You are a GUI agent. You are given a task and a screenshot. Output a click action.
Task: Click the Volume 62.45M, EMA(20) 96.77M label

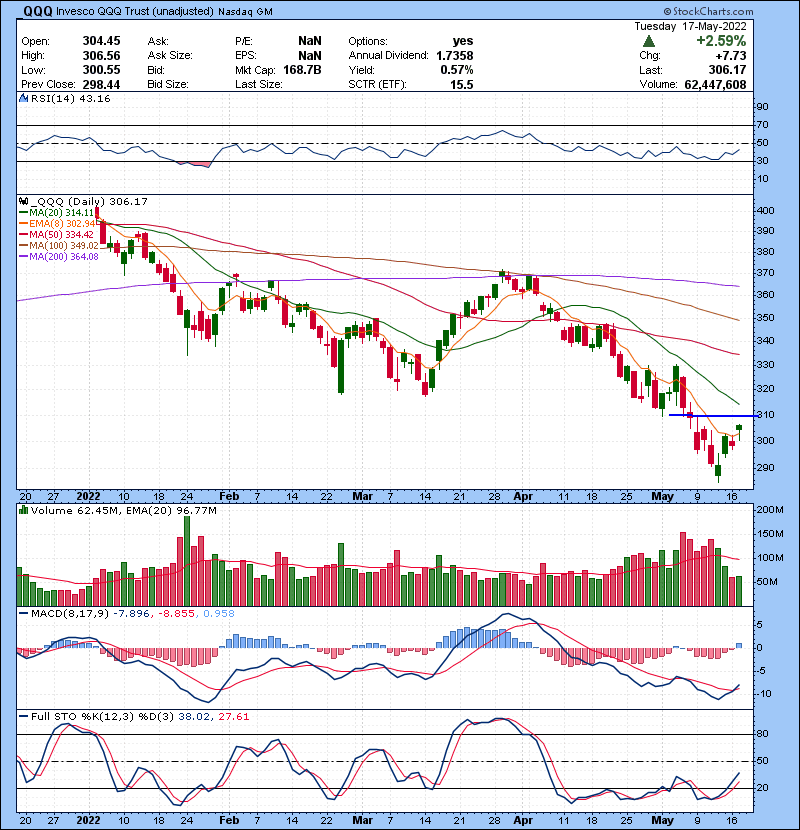[123, 511]
